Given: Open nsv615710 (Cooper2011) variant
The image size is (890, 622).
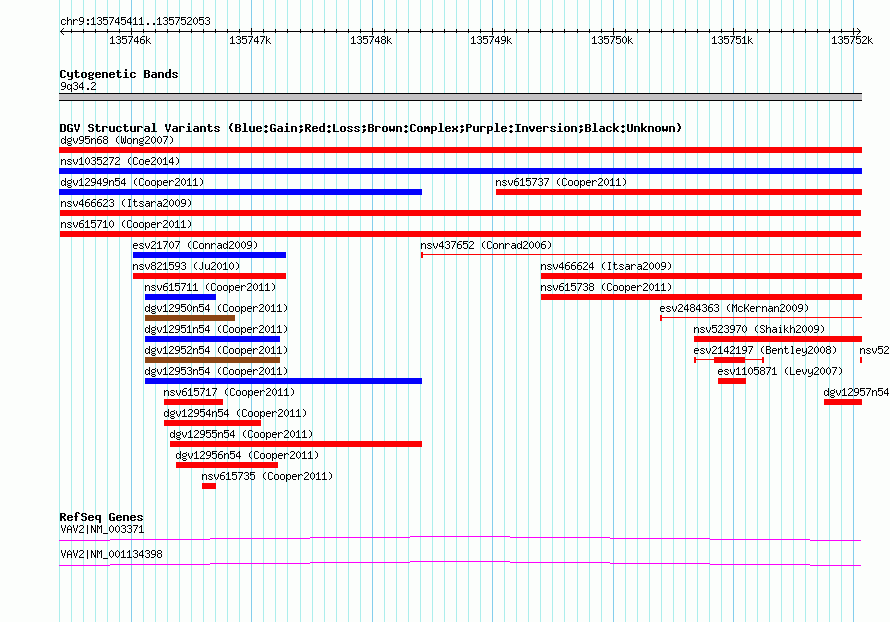Looking at the screenshot, I should [126, 224].
